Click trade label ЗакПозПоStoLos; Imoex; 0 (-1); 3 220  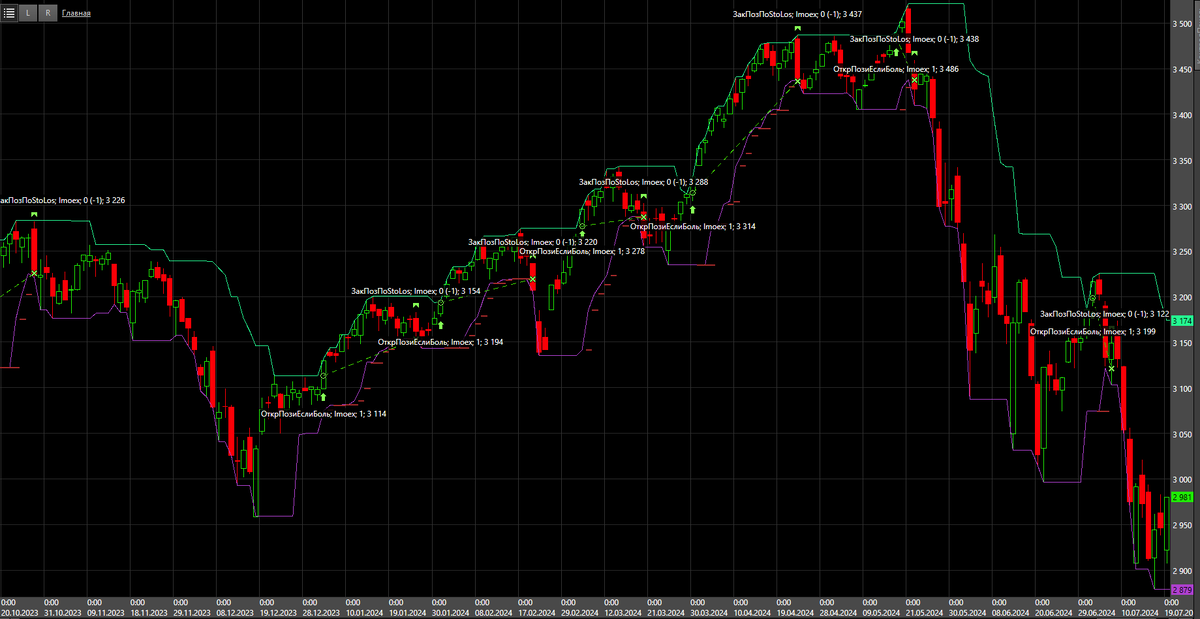(x=533, y=242)
